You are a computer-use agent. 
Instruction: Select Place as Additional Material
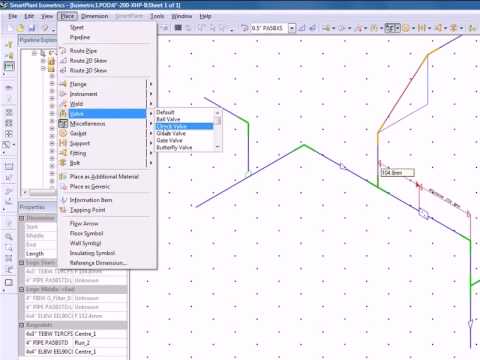[x=107, y=177]
